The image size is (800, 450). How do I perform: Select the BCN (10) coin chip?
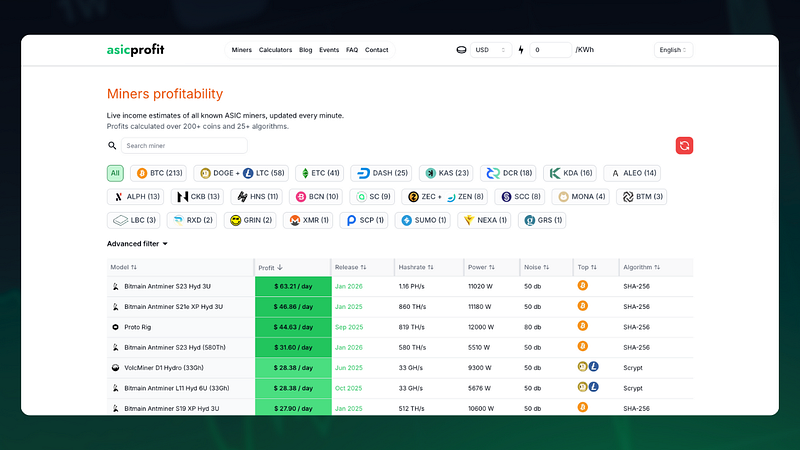click(x=316, y=196)
